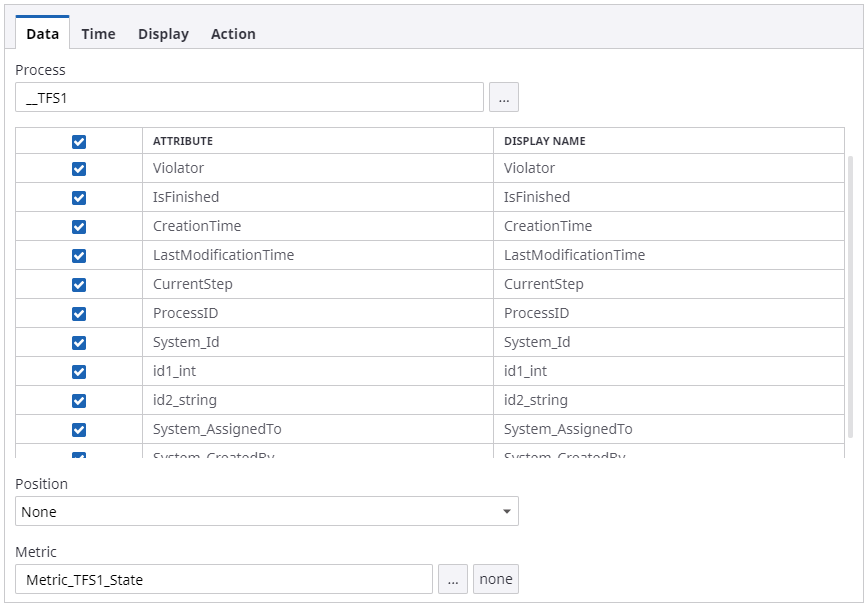Edit the Violator display name cell

click(x=668, y=169)
